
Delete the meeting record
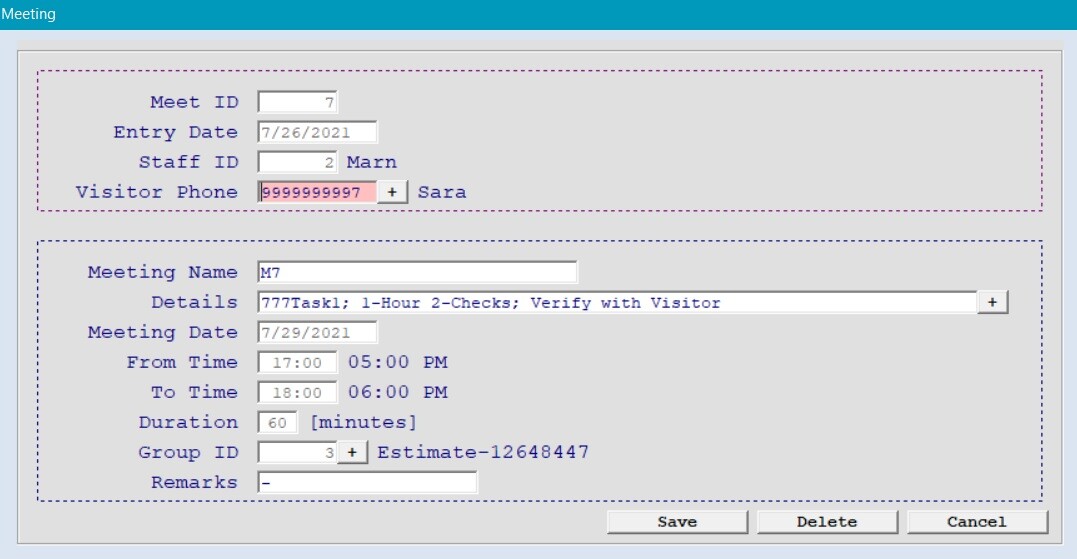click(827, 522)
